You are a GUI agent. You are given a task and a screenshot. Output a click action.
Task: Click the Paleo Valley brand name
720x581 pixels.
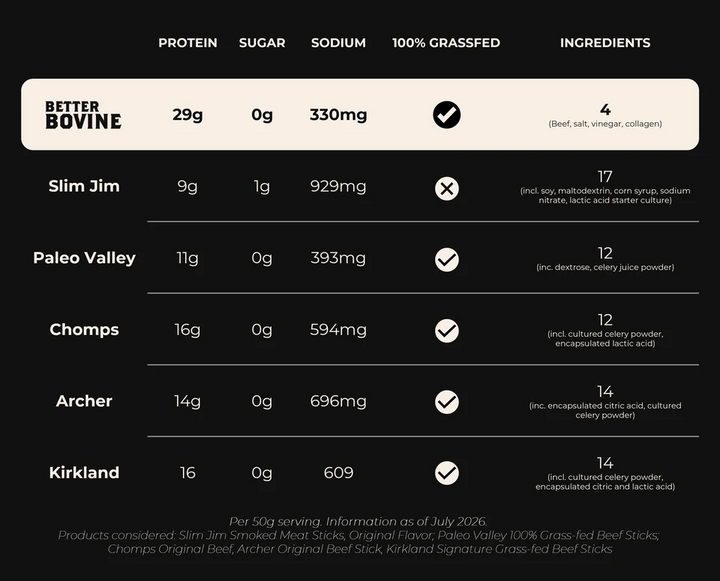(x=84, y=258)
